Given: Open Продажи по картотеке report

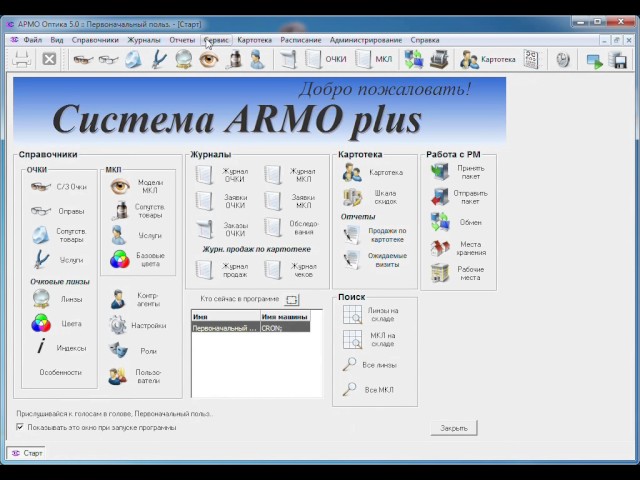Looking at the screenshot, I should pos(375,235).
